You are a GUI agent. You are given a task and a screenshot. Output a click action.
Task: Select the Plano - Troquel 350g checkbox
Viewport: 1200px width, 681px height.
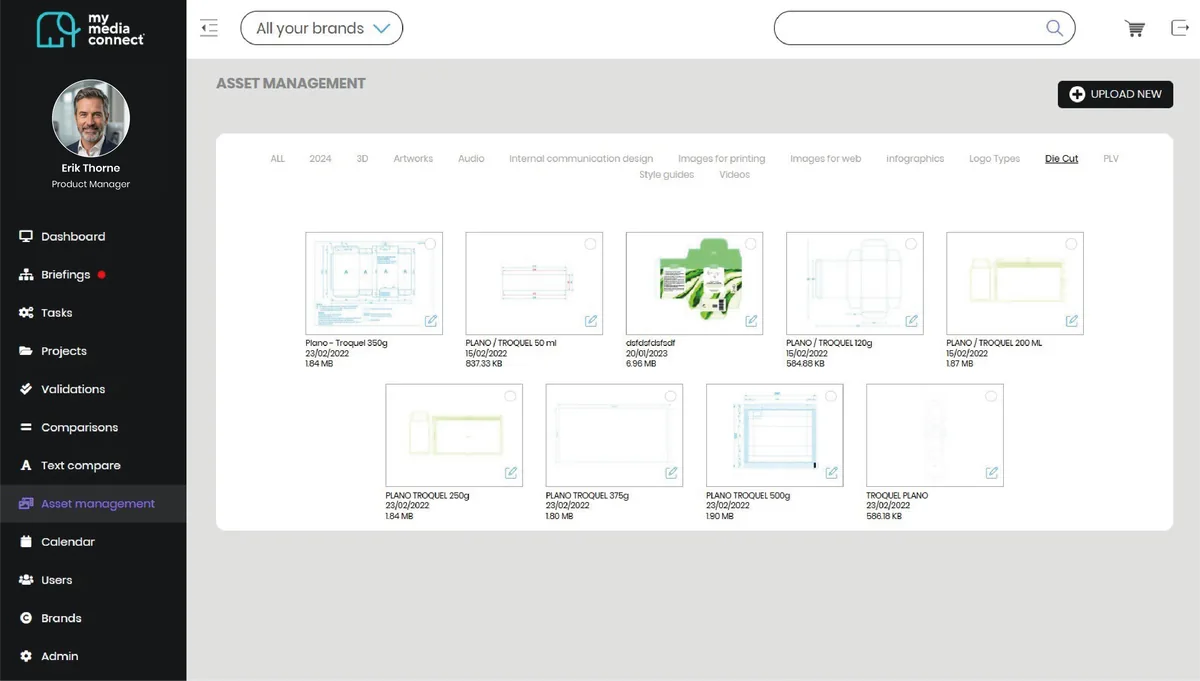coord(430,244)
